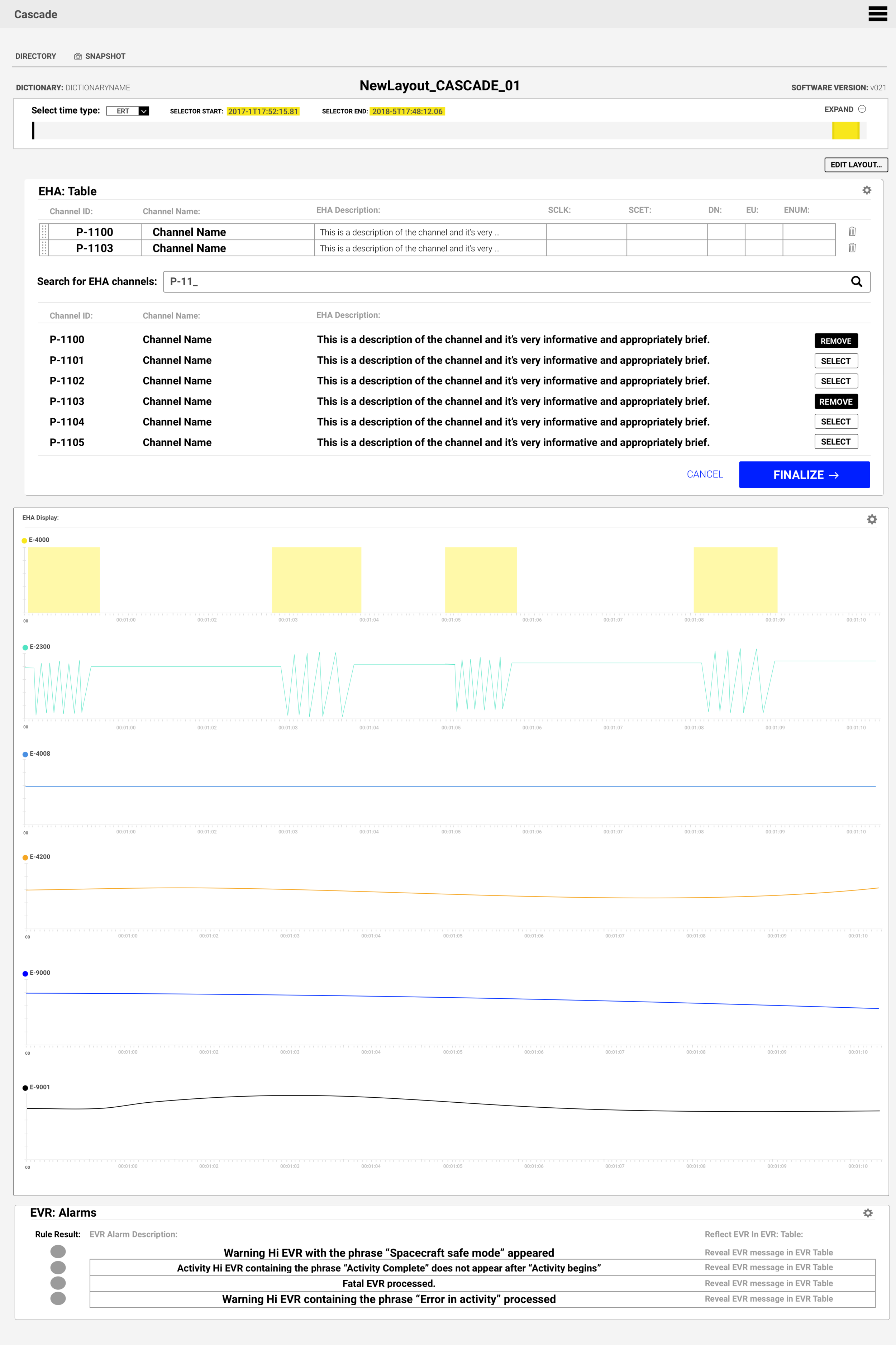896x1345 pixels.
Task: Delete the P-1100 row with the trash icon
Action: pyautogui.click(x=852, y=232)
